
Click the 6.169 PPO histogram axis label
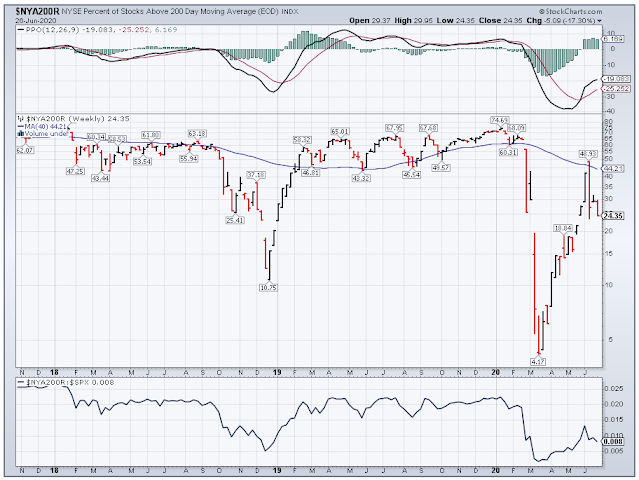click(x=612, y=39)
